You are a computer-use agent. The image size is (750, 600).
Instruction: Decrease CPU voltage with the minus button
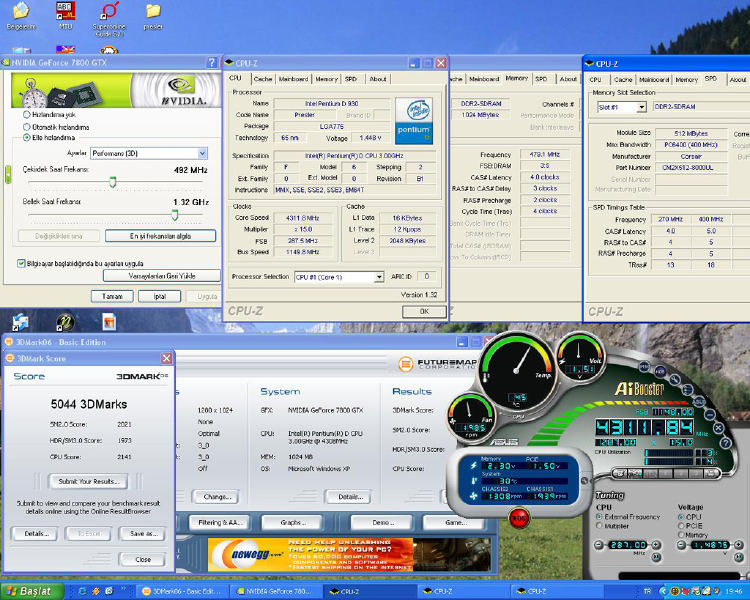pos(681,544)
